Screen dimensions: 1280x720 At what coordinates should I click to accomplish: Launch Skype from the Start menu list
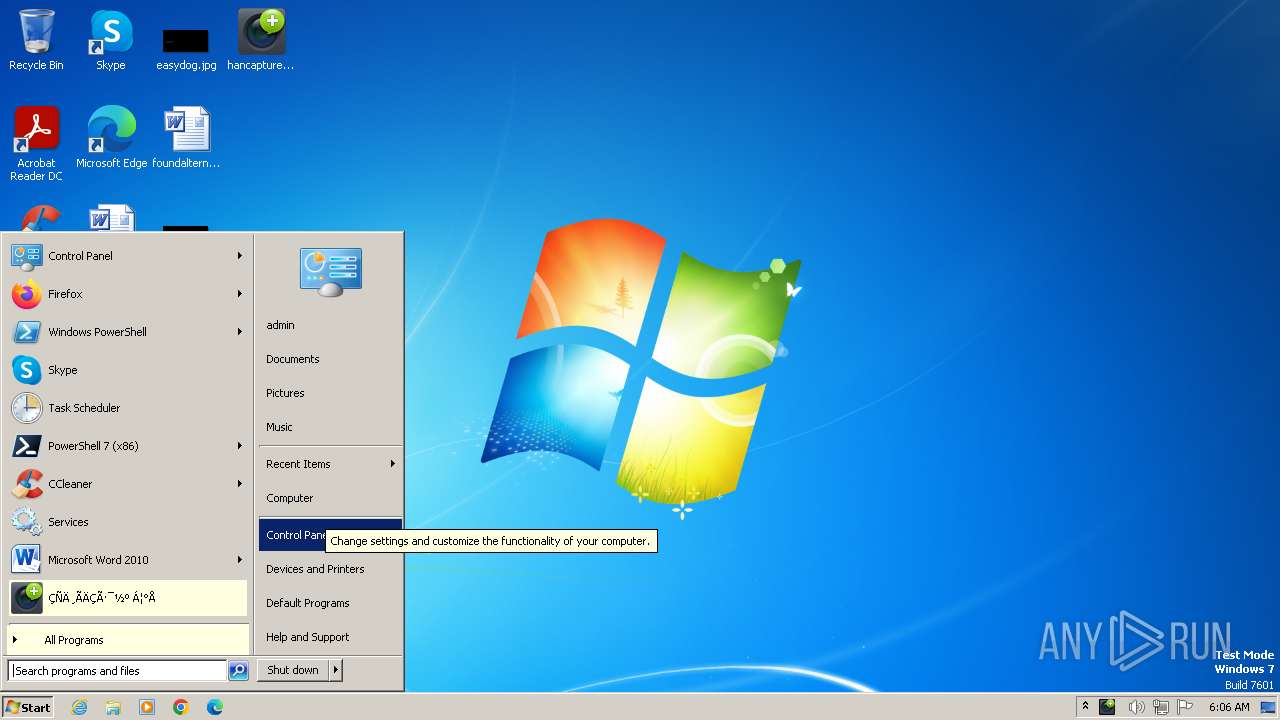point(128,370)
